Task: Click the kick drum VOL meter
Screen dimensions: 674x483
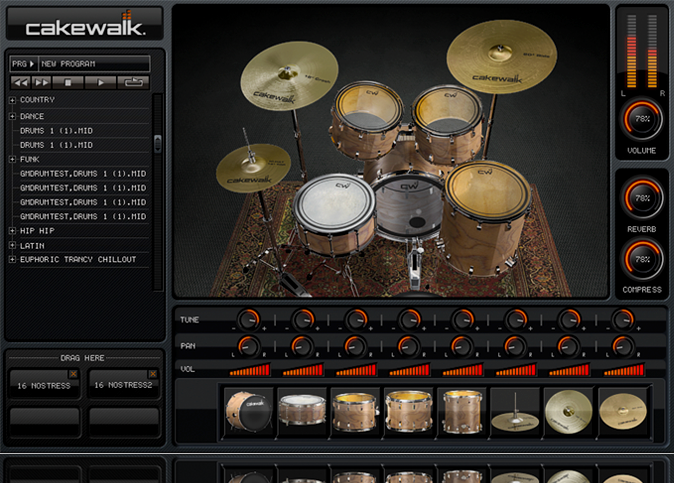Action: click(249, 370)
